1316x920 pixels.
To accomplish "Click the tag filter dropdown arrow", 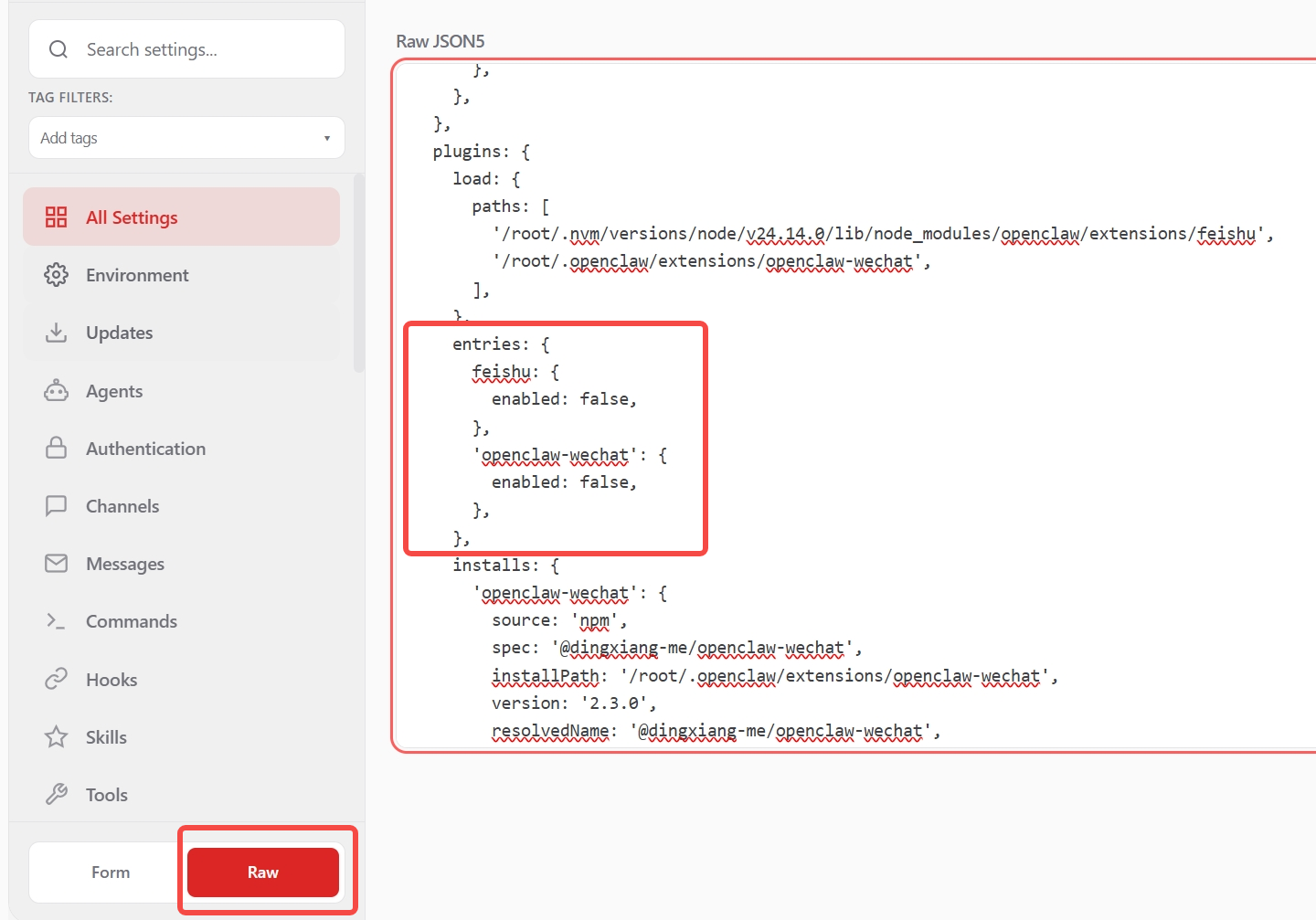I will [327, 139].
